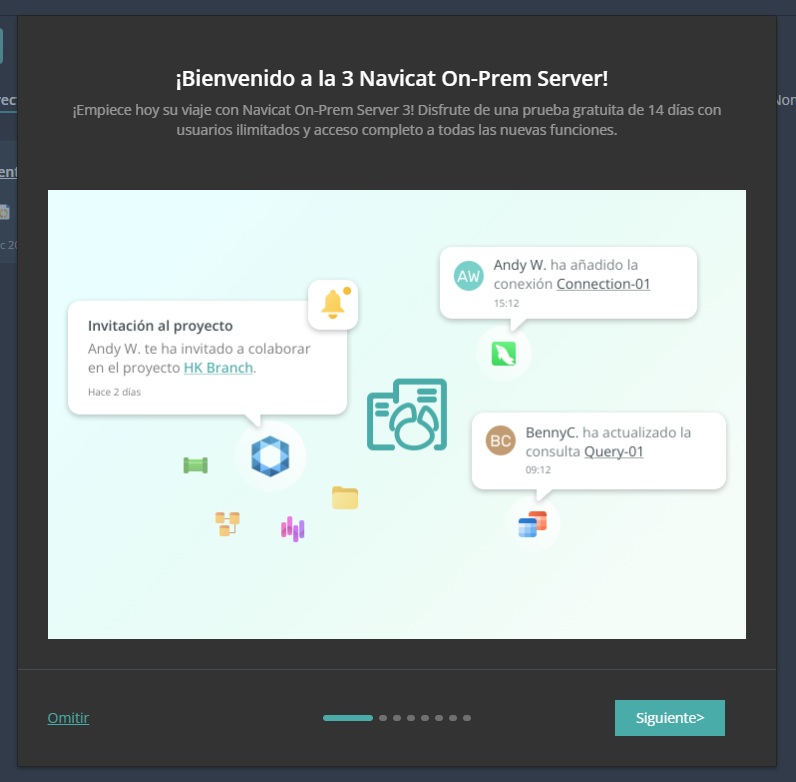Open the Query-01 link
Screen dimensions: 796x782
coord(614,451)
